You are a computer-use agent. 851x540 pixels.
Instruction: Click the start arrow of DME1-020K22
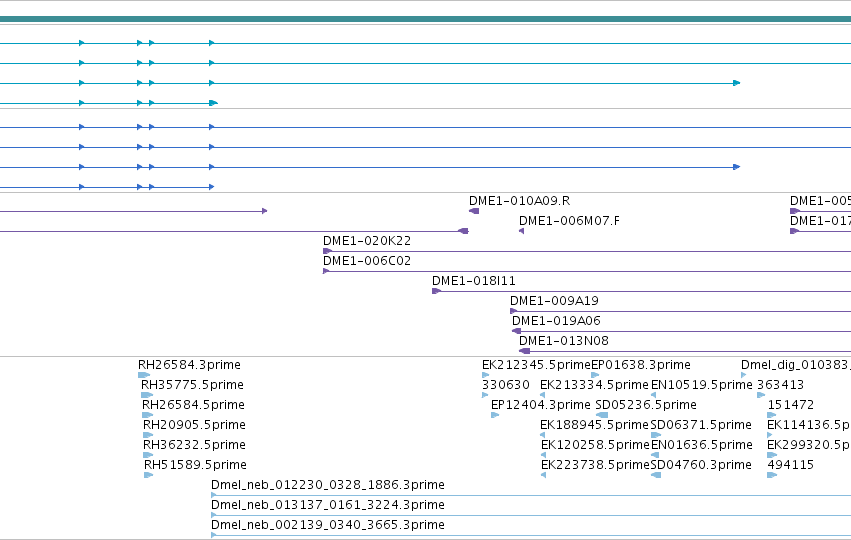point(327,251)
